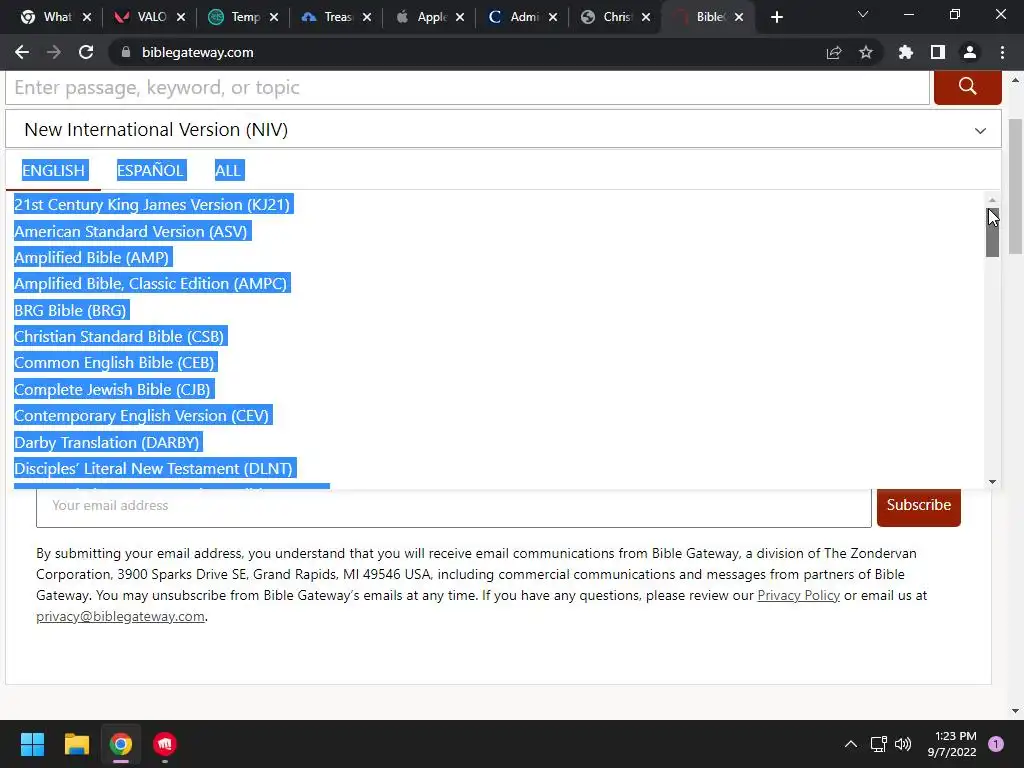Close the Apple tab
This screenshot has height=768, width=1024.
(460, 17)
